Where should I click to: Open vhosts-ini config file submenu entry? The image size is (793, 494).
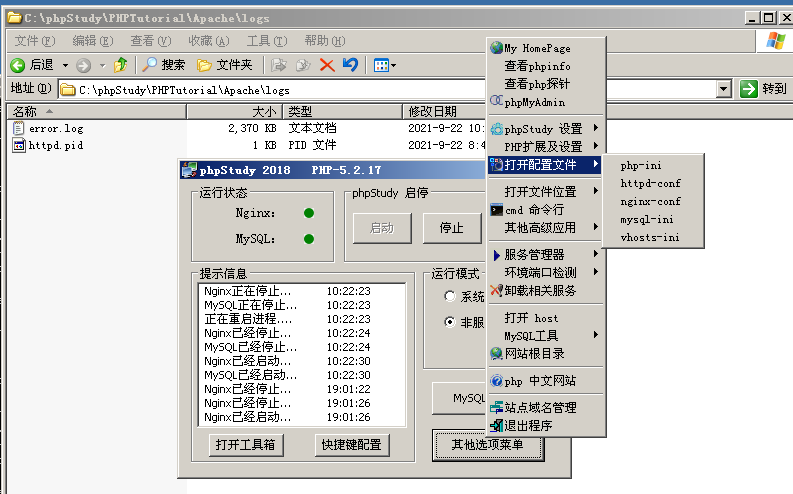tap(653, 237)
